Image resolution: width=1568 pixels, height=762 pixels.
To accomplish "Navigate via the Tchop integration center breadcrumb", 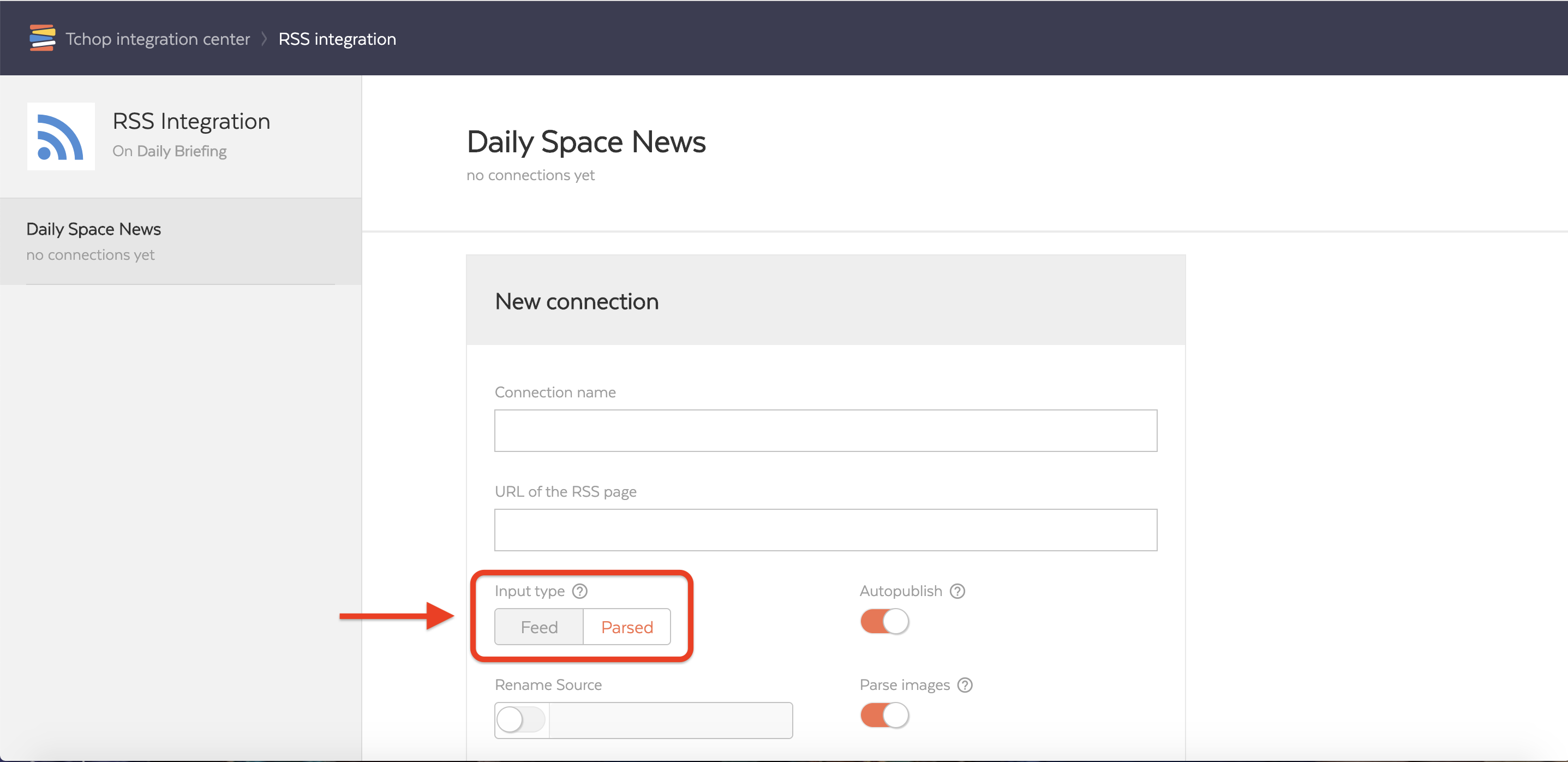I will [157, 38].
